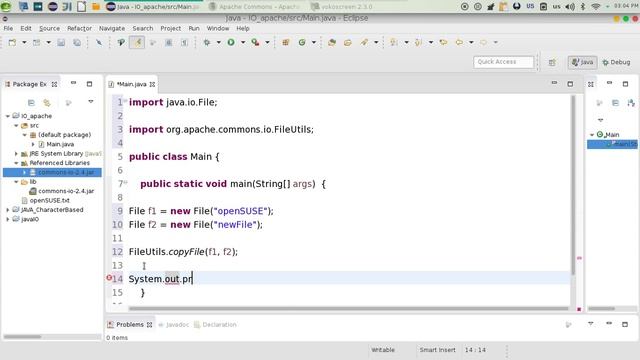This screenshot has width=640, height=360.
Task: Select commons-io-2.4.jar under lib folder
Action: tap(66, 191)
